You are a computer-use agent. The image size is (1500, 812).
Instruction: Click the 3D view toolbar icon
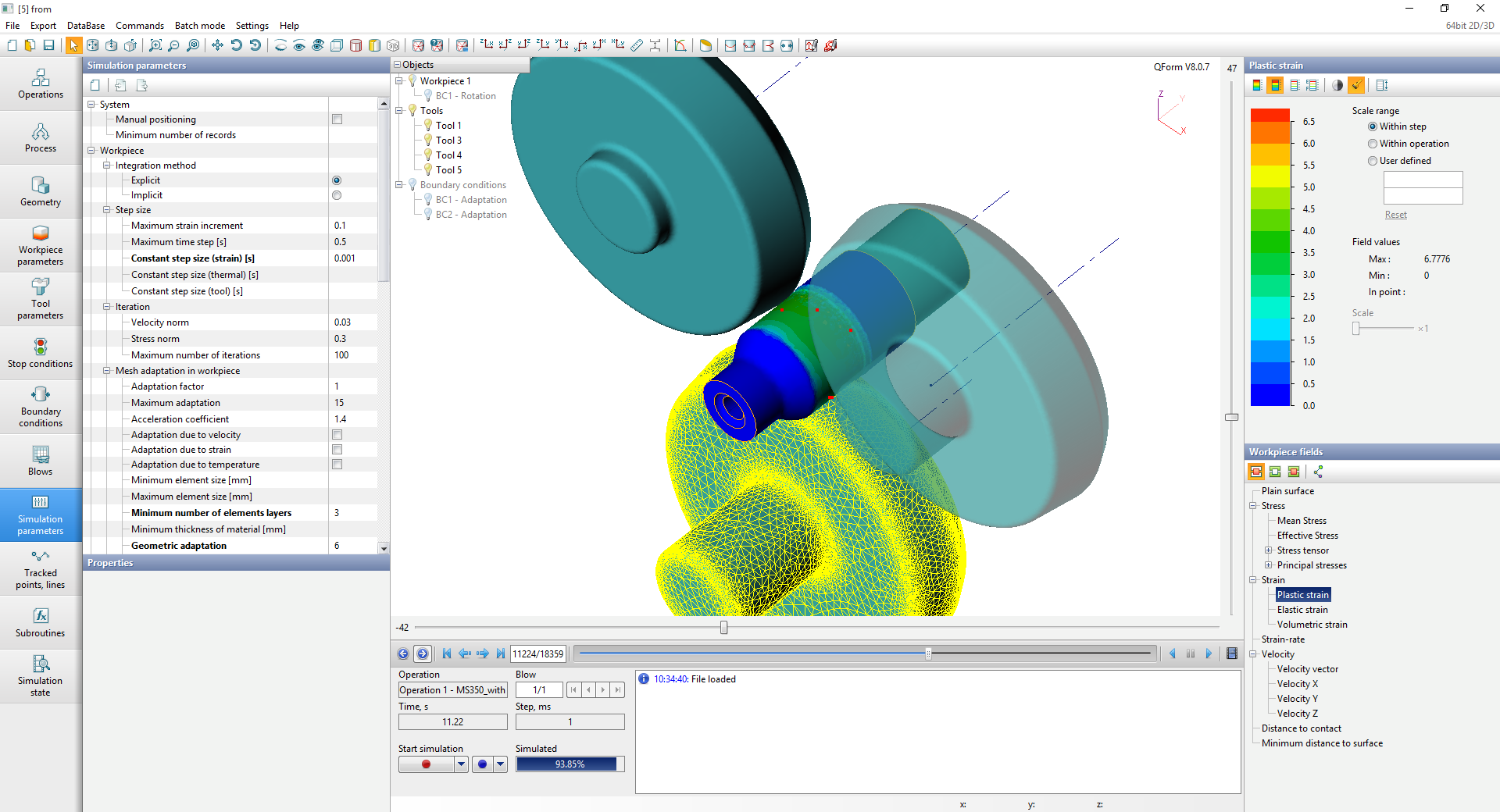[x=393, y=45]
